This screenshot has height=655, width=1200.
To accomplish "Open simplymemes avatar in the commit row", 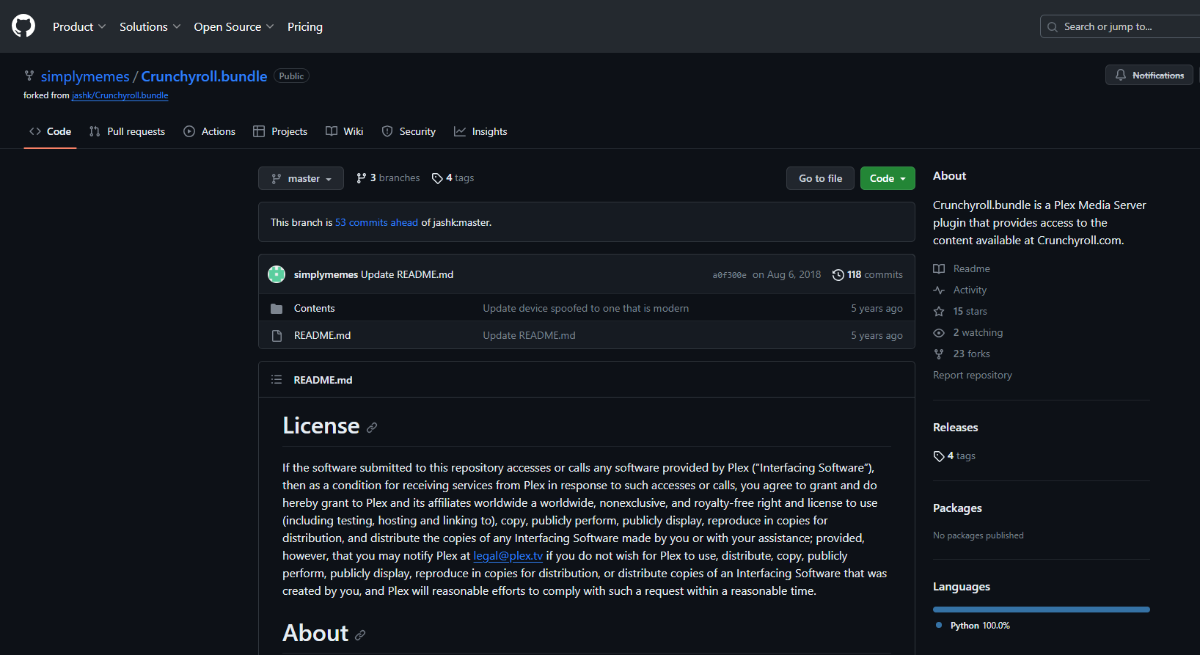I will tap(277, 274).
